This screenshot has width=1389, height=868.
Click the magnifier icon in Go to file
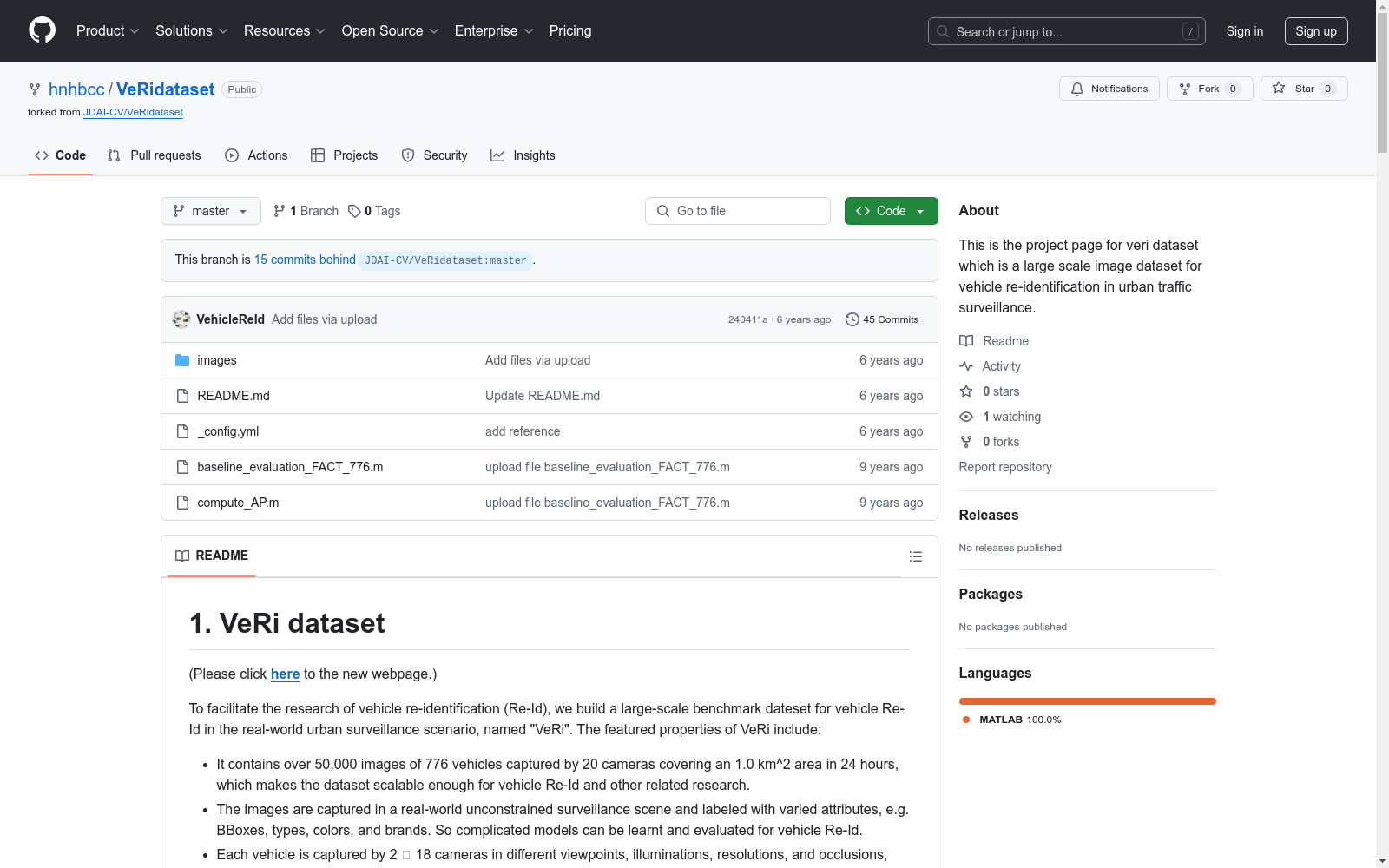coord(663,211)
